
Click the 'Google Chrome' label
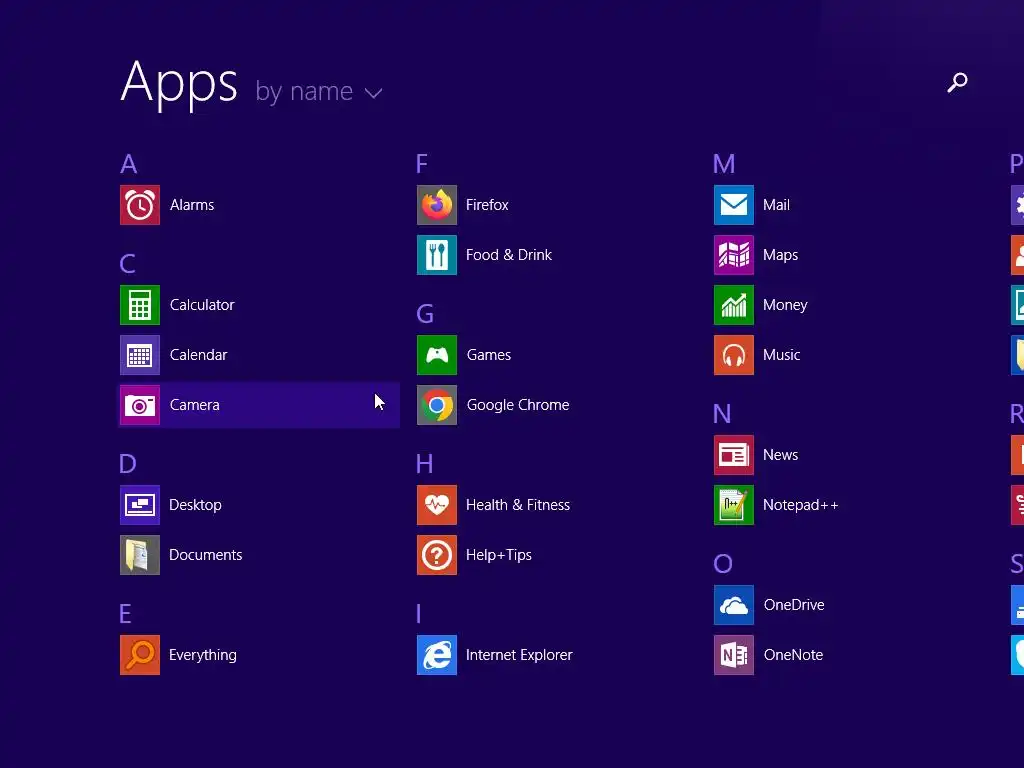tap(518, 406)
